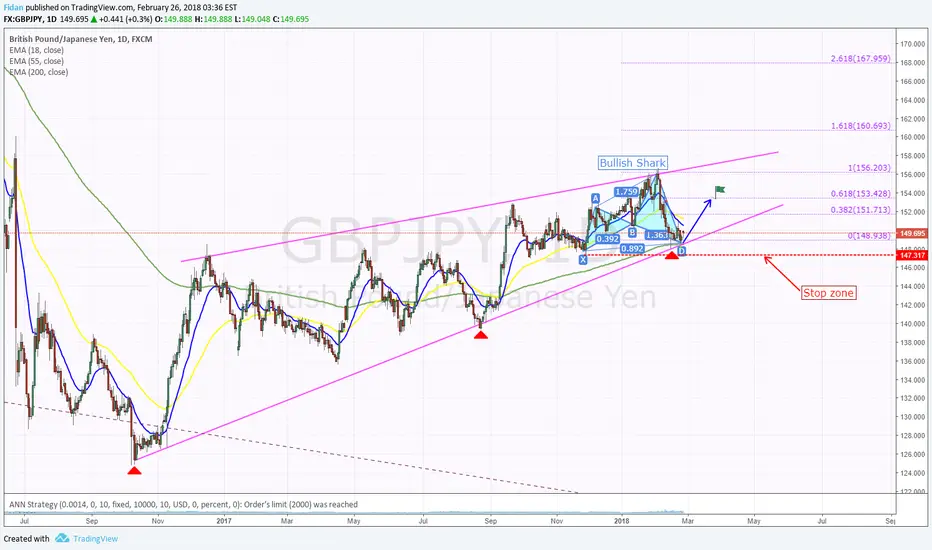This screenshot has height=550, width=932.
Task: Click the green up arrow beside +0.441
Action: (x=94, y=19)
